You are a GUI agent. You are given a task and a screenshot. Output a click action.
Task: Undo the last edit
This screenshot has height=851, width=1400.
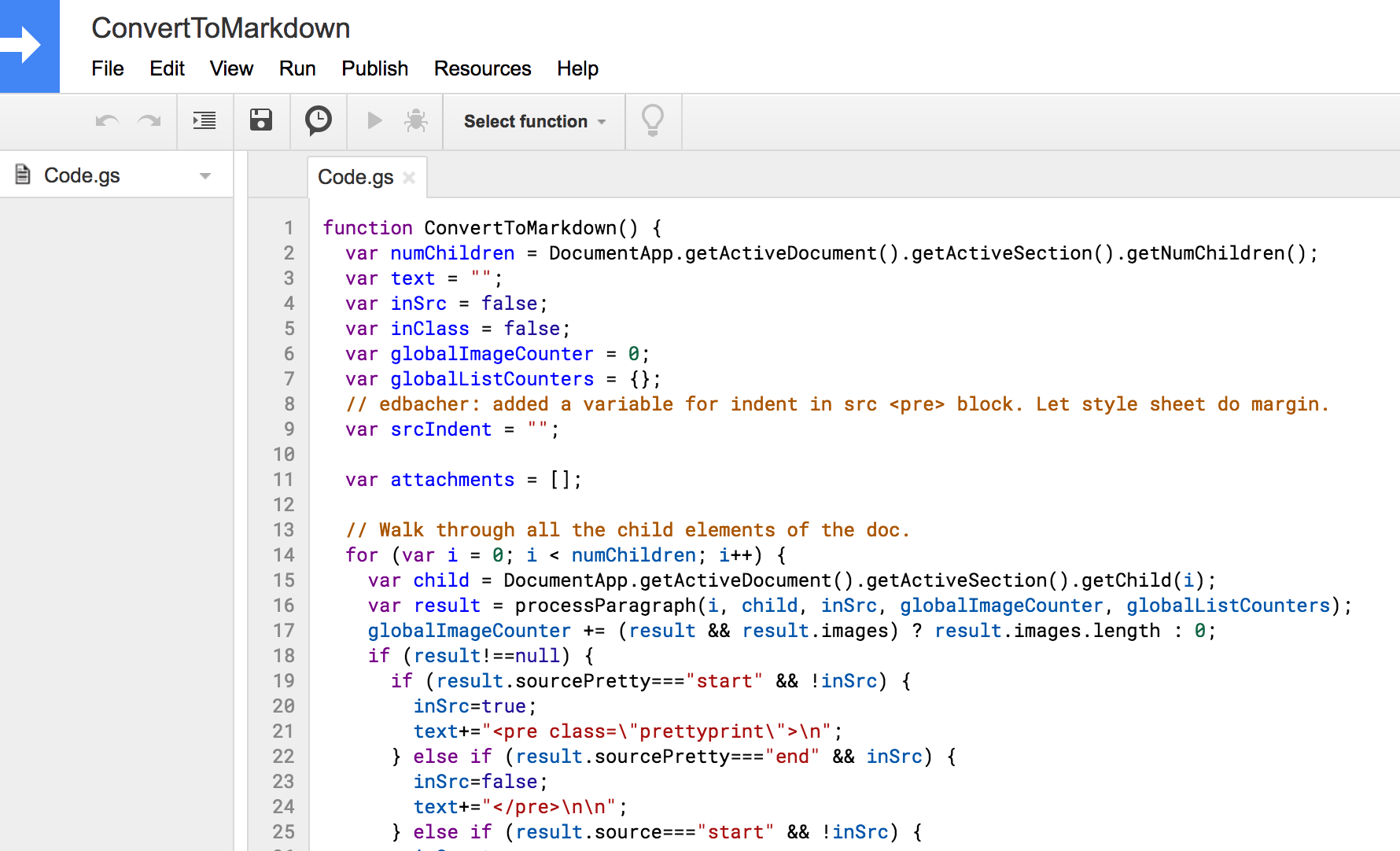[107, 121]
